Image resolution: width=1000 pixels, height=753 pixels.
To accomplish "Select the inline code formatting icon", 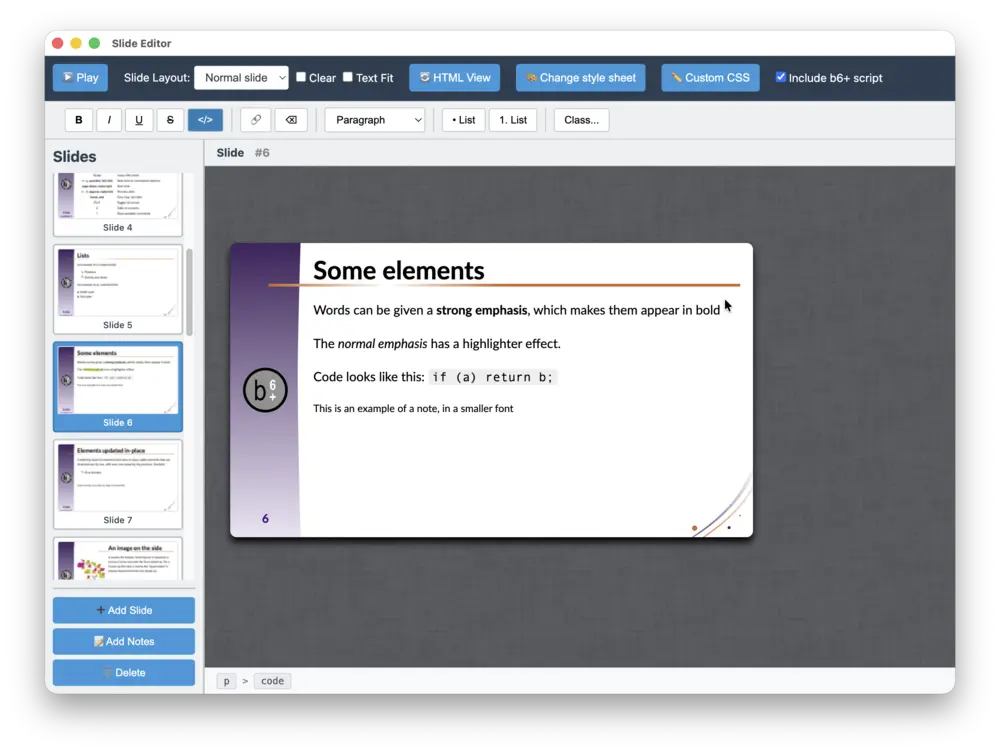I will (x=204, y=119).
